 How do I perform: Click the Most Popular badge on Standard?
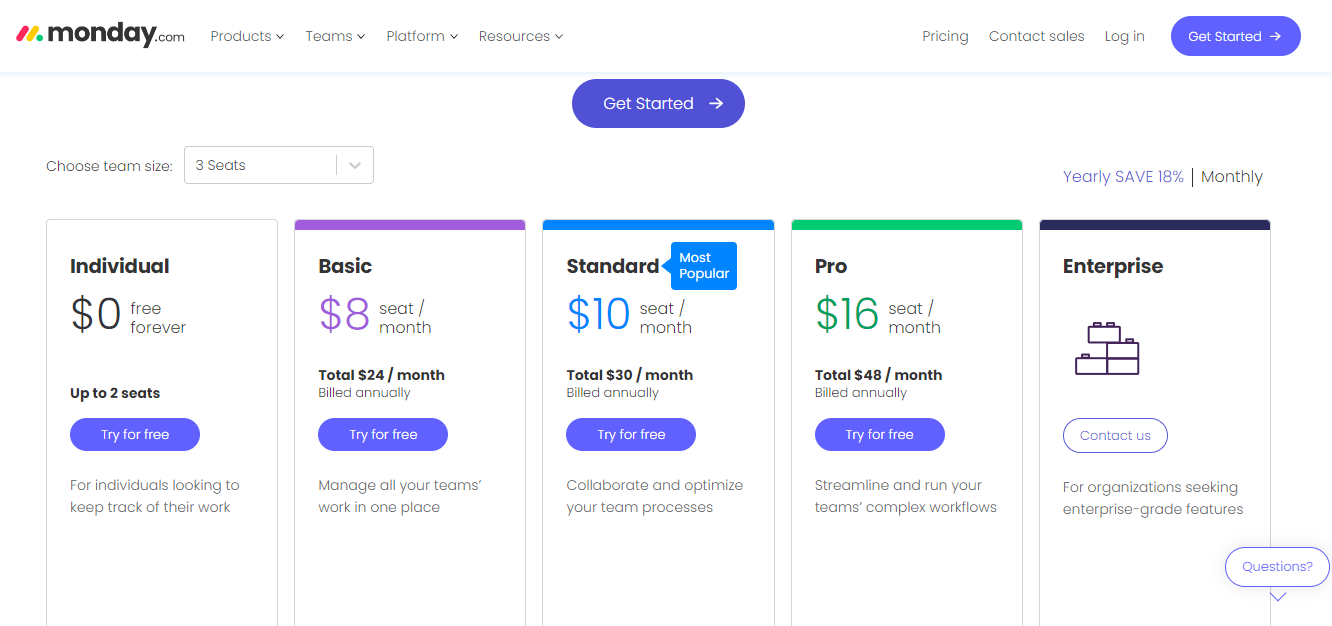coord(703,266)
